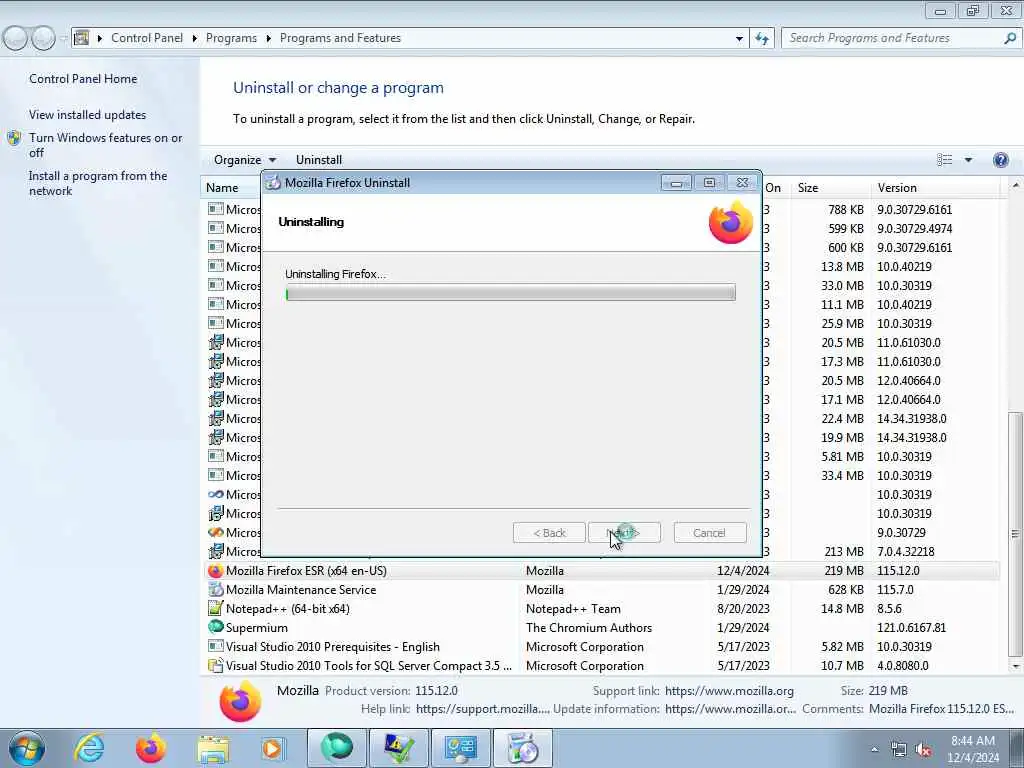The image size is (1024, 768).
Task: Click the Control Panel address icon
Action: pyautogui.click(x=82, y=38)
